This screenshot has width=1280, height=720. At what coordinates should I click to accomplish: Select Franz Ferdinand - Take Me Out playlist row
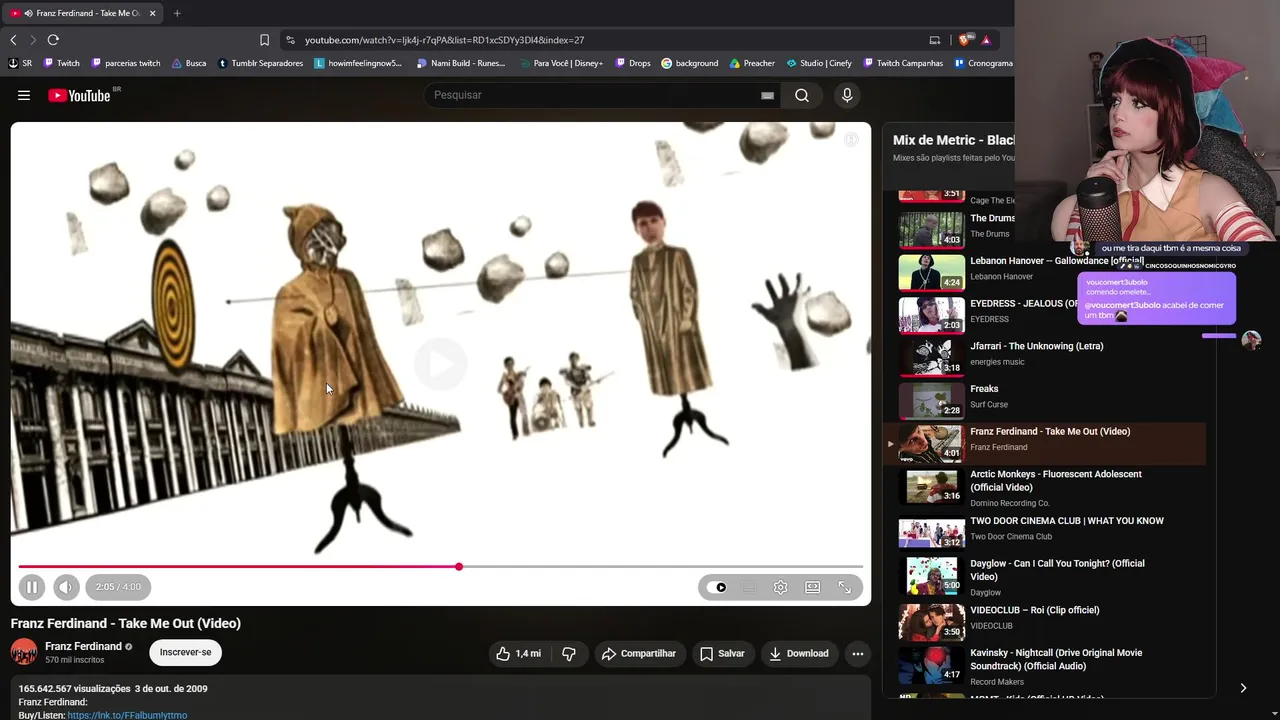pyautogui.click(x=1045, y=444)
